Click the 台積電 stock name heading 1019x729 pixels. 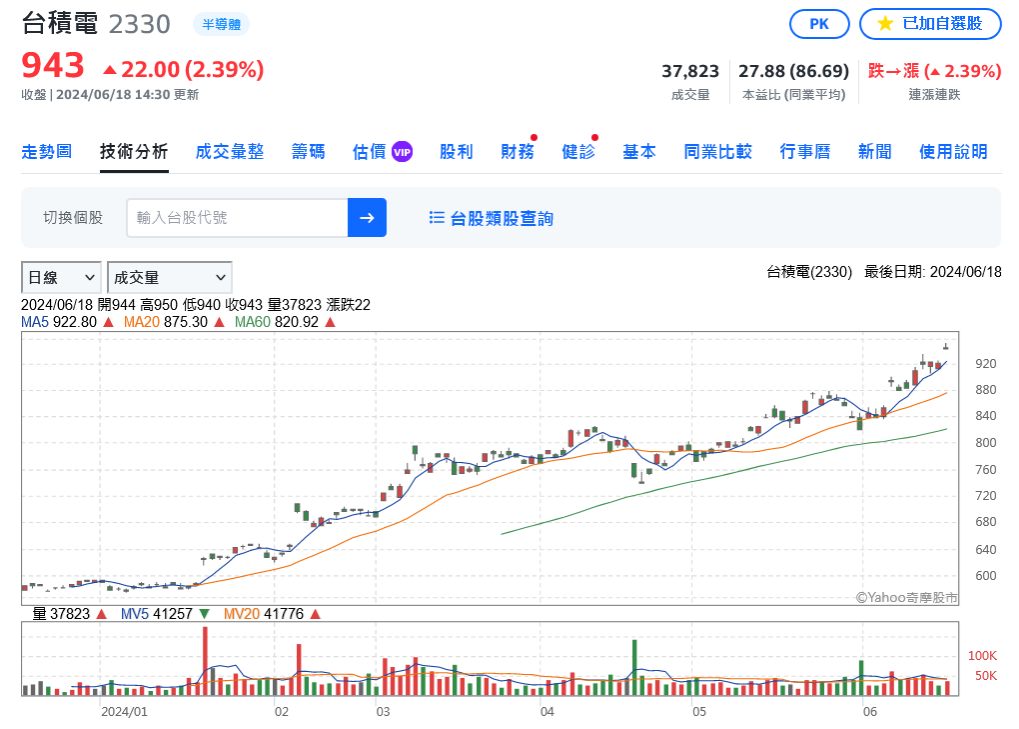click(60, 23)
